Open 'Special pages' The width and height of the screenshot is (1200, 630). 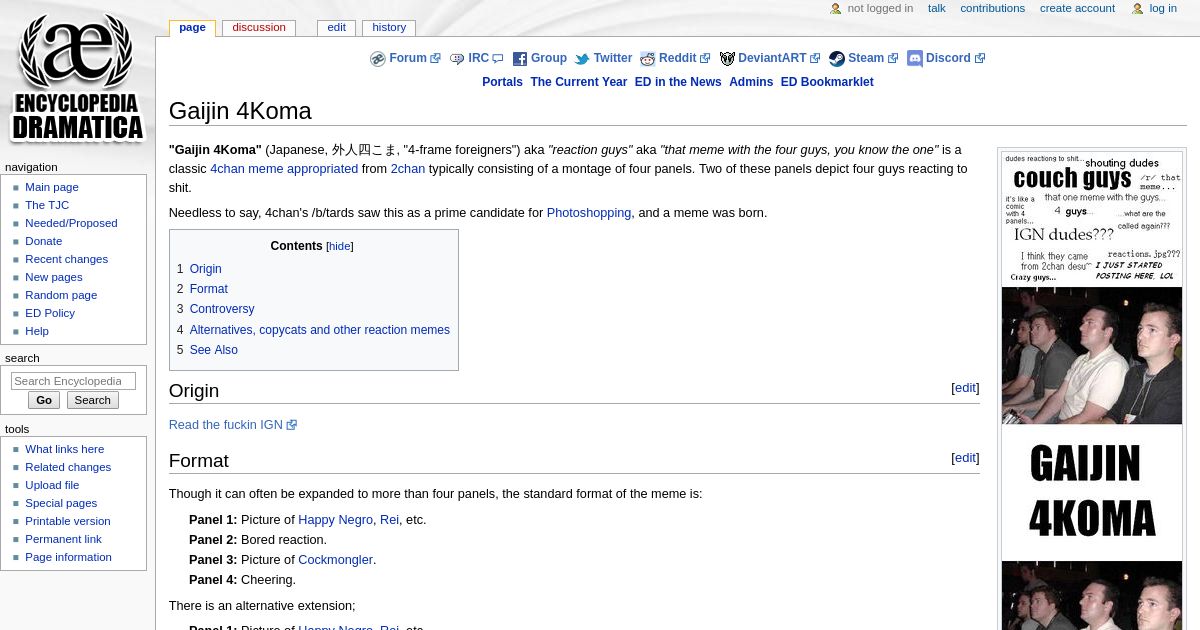point(61,503)
